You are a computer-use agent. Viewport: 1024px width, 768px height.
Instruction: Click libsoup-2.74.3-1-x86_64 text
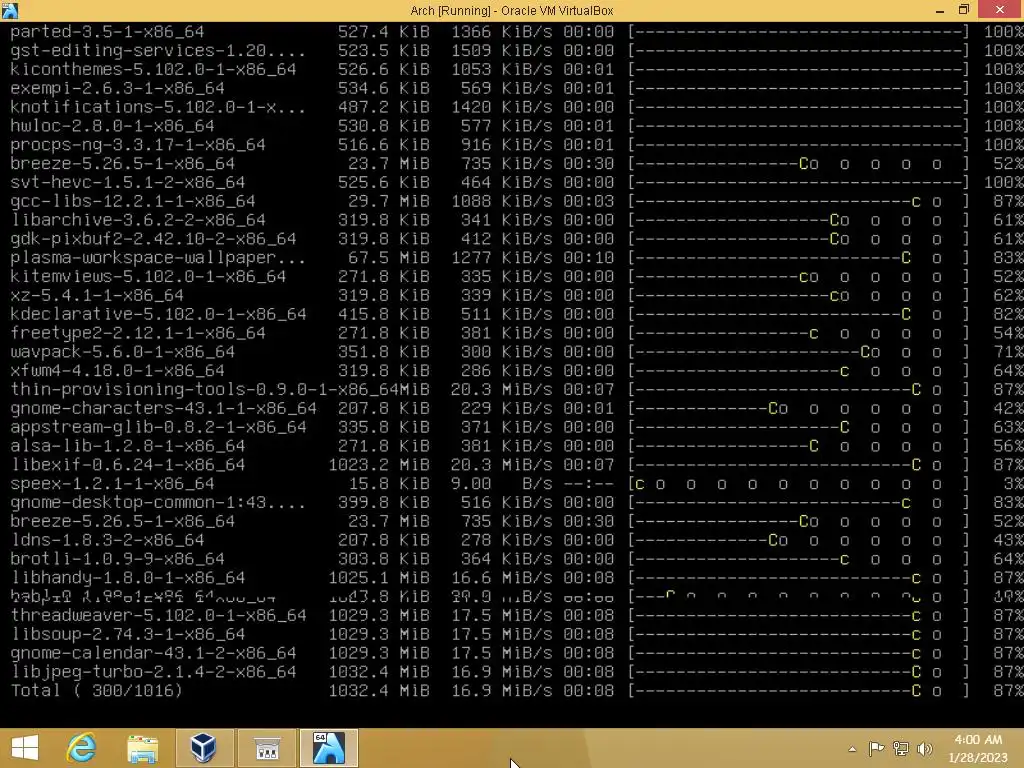[x=127, y=634]
